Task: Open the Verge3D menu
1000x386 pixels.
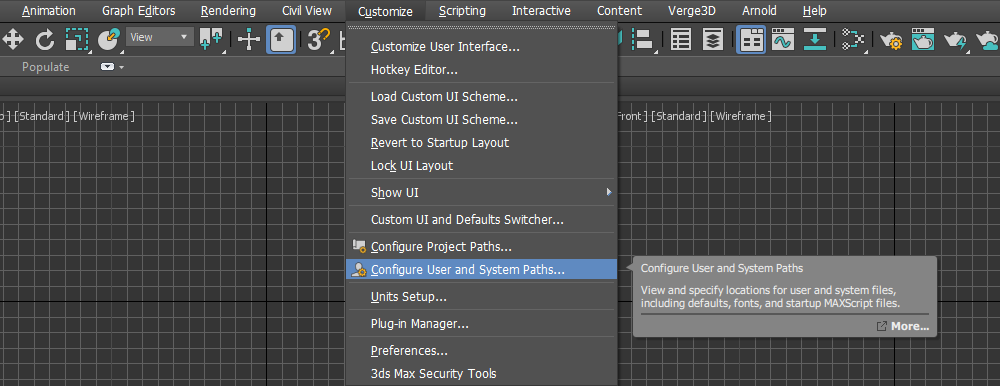Action: click(x=692, y=11)
